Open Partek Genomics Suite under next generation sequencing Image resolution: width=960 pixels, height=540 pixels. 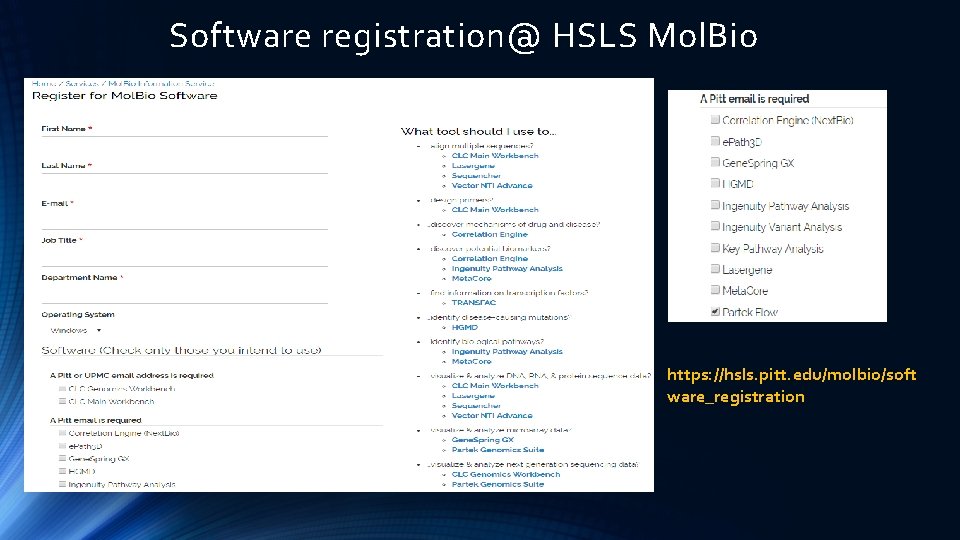click(498, 484)
